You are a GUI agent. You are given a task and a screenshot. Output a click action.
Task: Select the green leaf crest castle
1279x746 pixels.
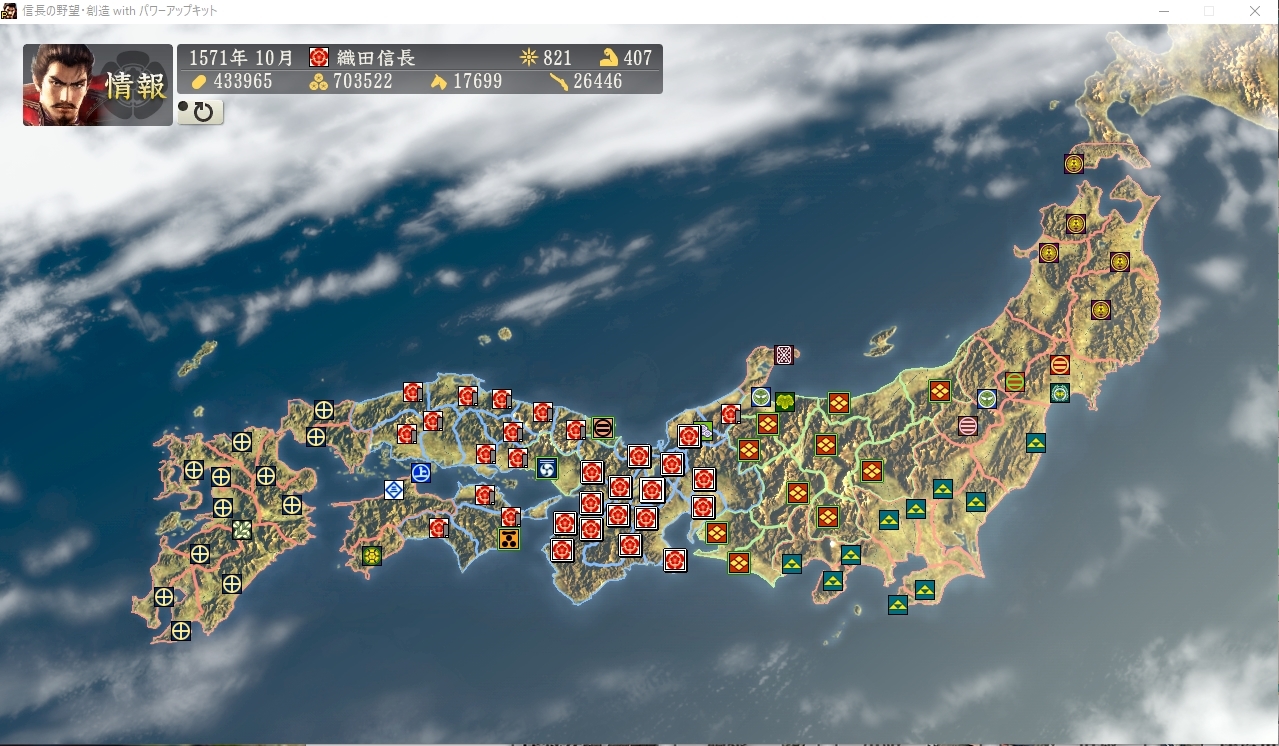click(x=785, y=401)
